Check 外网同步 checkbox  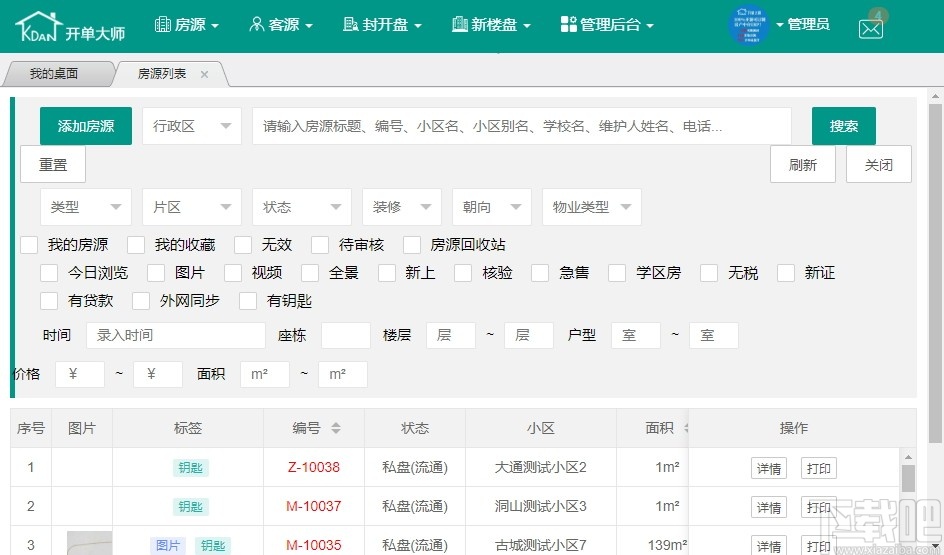pos(141,300)
